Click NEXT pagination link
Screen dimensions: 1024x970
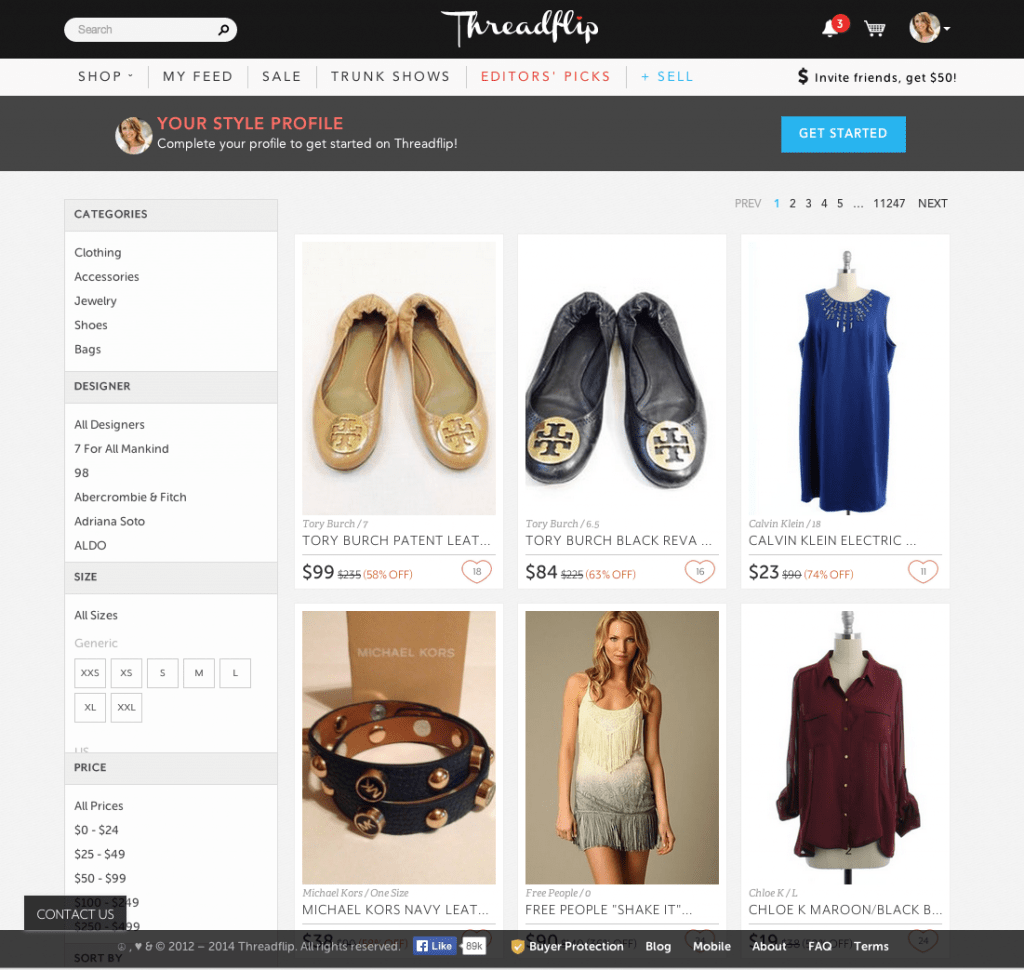point(933,203)
